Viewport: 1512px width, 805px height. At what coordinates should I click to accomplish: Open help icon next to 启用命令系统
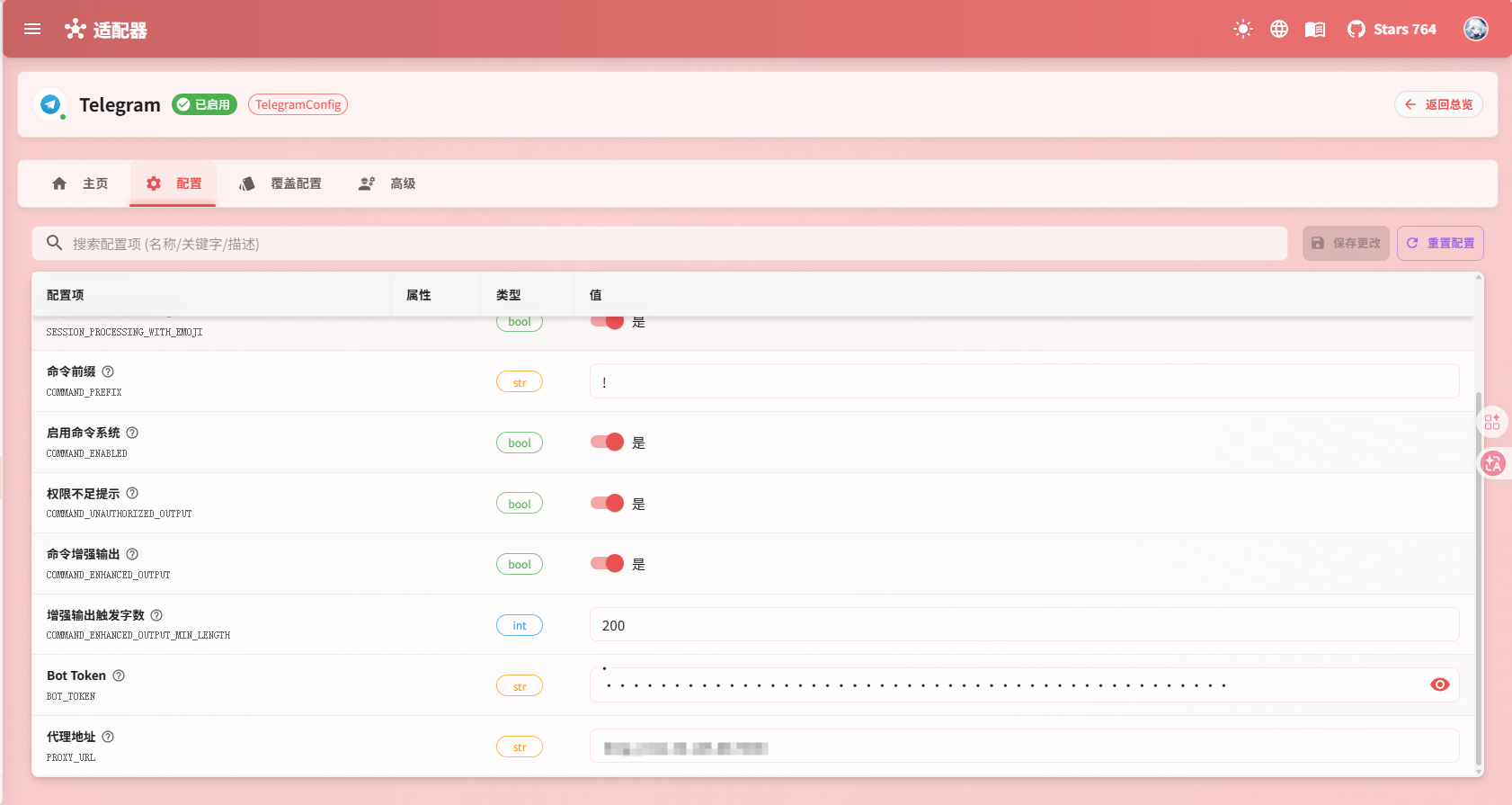click(132, 433)
